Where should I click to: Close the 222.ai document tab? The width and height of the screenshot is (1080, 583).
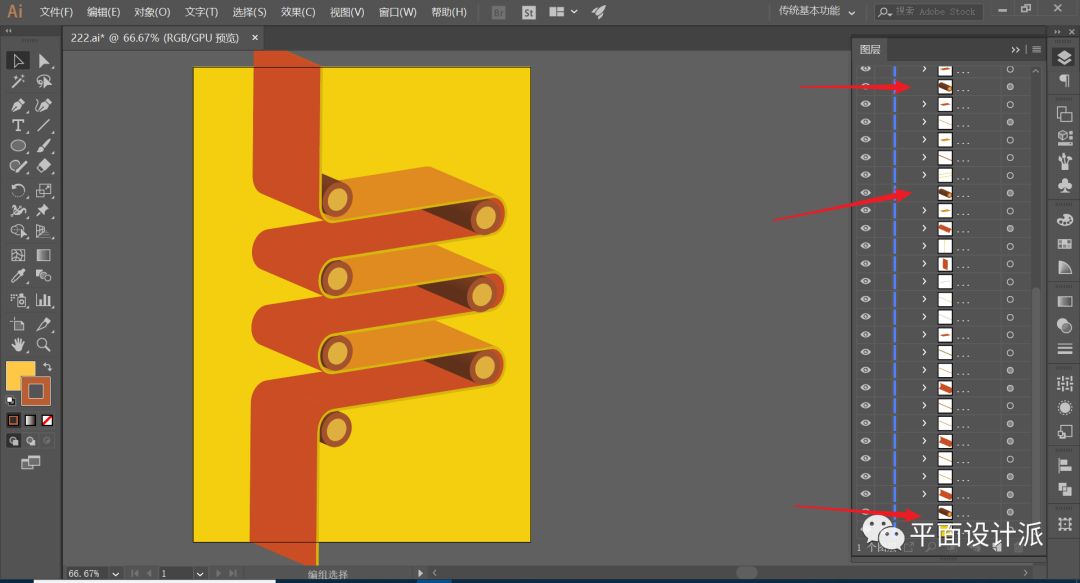[x=254, y=37]
